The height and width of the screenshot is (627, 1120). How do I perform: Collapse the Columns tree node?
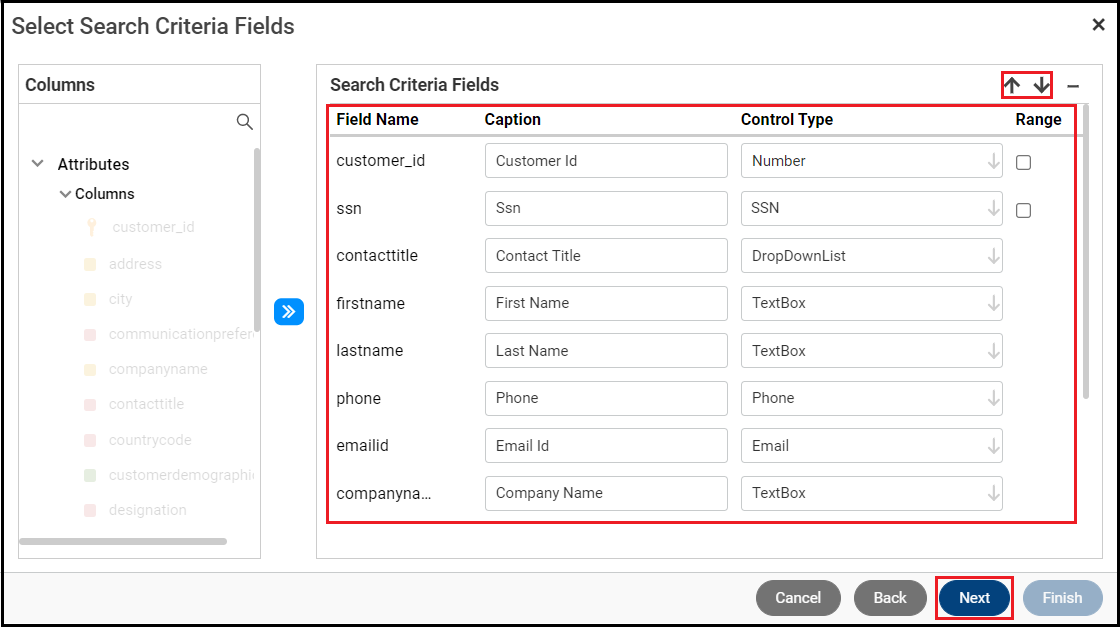[65, 194]
